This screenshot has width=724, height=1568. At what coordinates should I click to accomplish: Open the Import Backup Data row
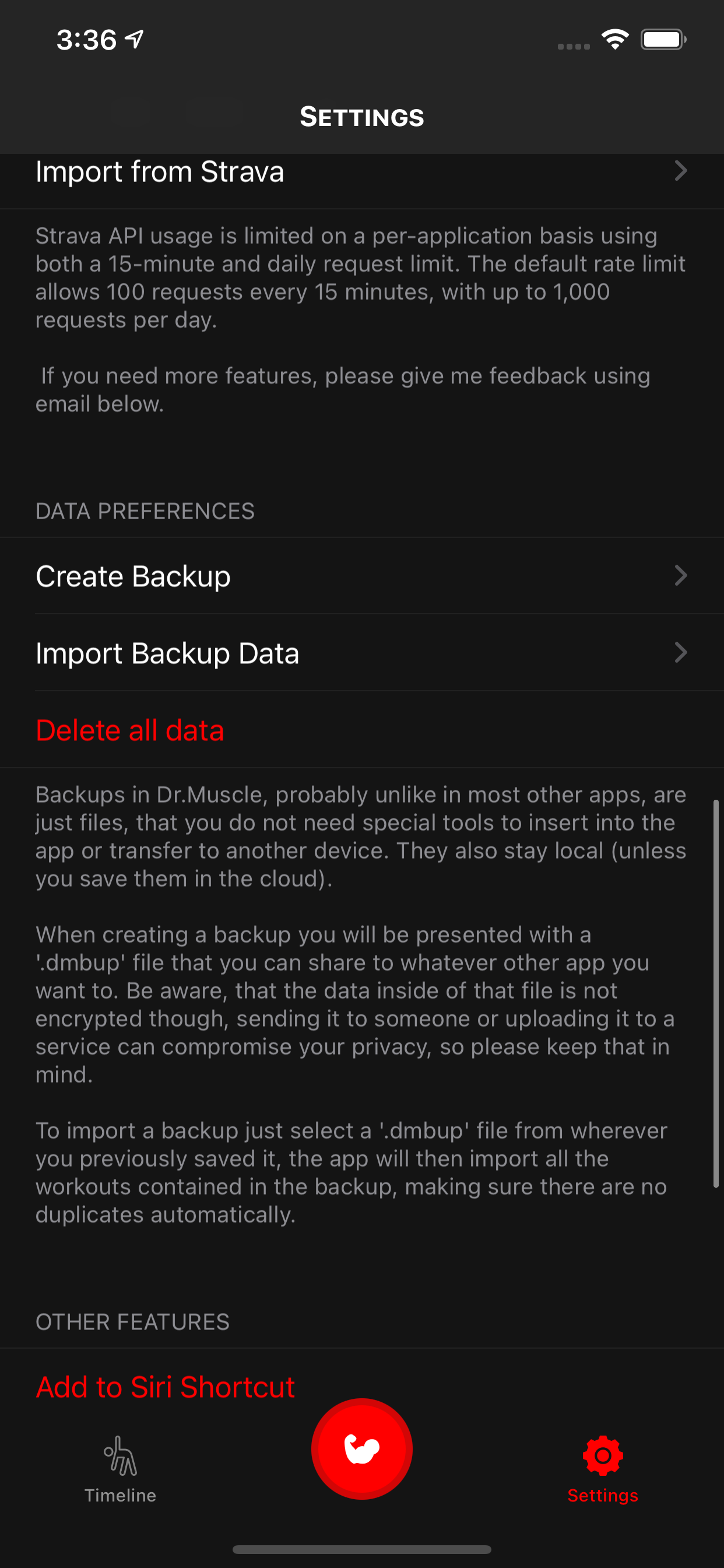point(362,653)
